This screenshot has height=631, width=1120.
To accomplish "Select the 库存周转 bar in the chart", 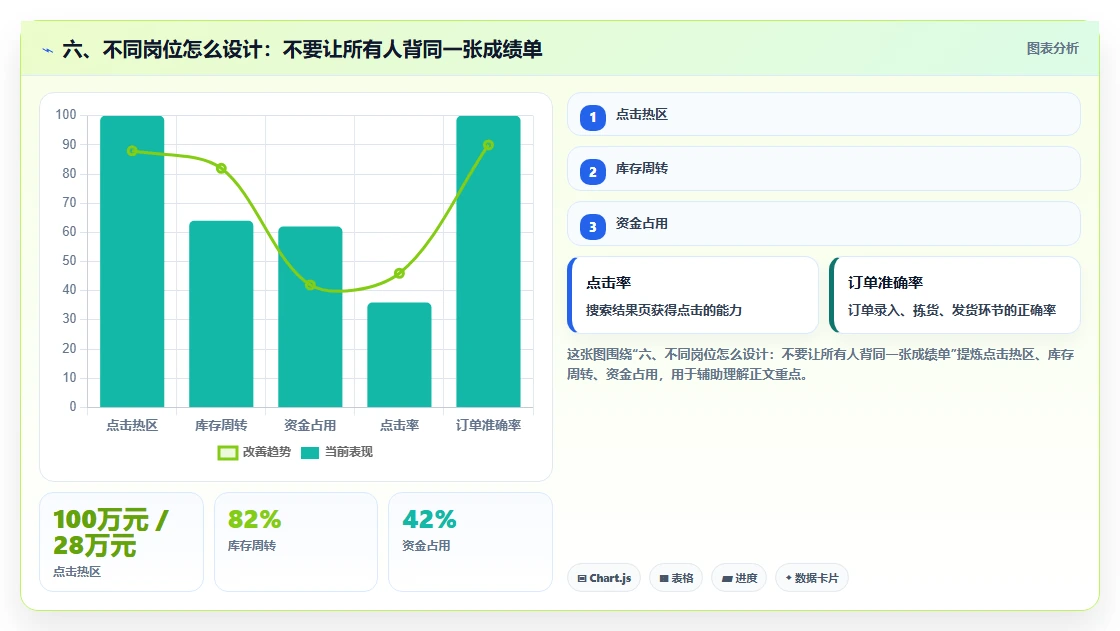I will [221, 314].
